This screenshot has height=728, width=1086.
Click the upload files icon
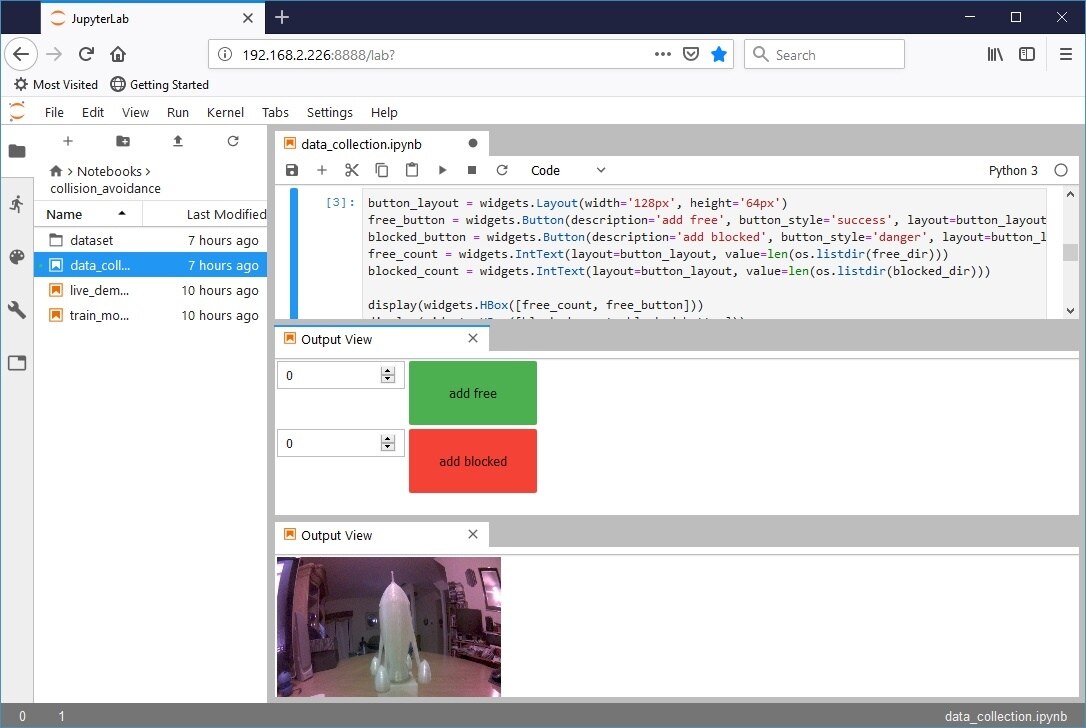pos(178,141)
